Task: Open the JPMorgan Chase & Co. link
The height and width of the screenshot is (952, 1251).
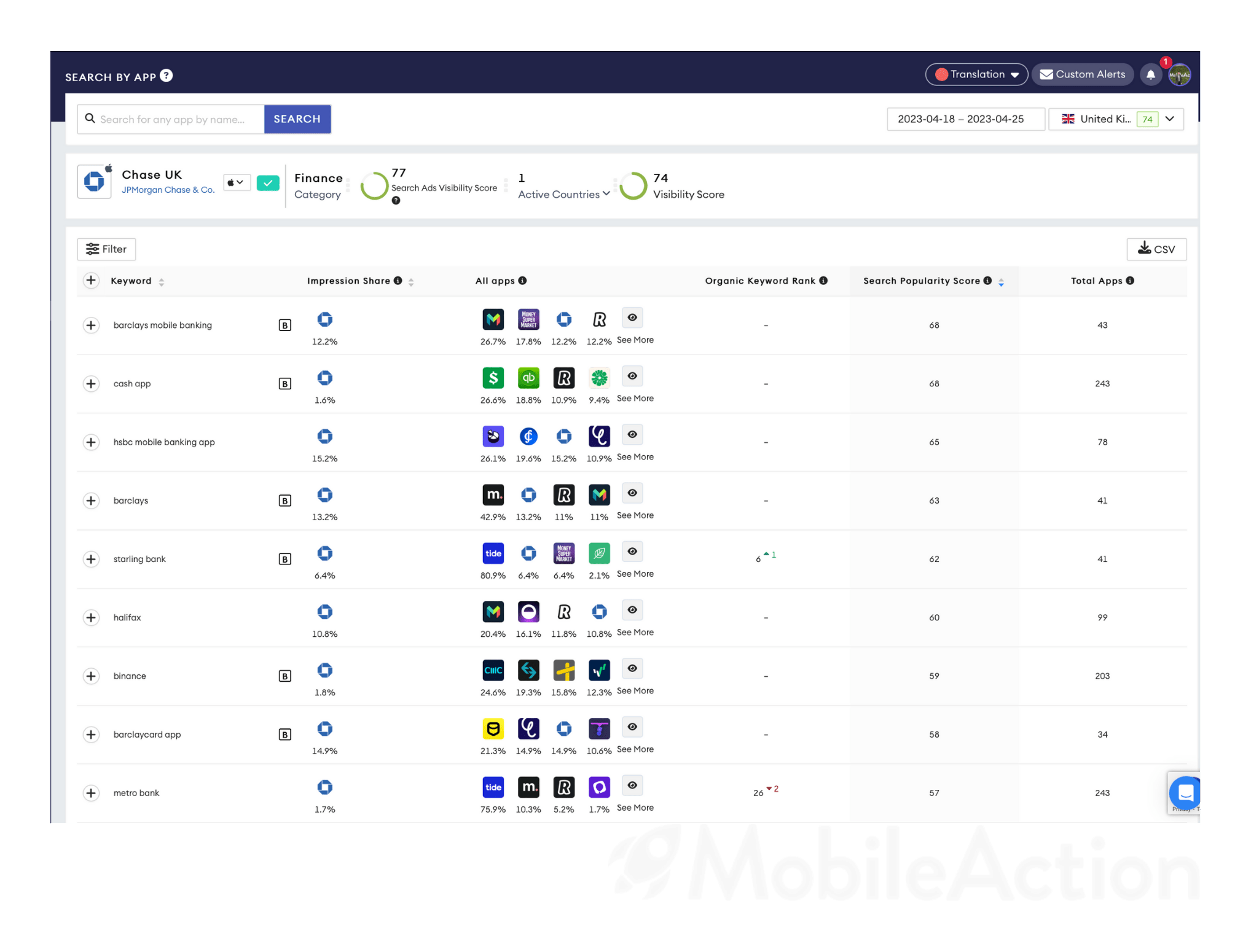Action: pos(168,190)
